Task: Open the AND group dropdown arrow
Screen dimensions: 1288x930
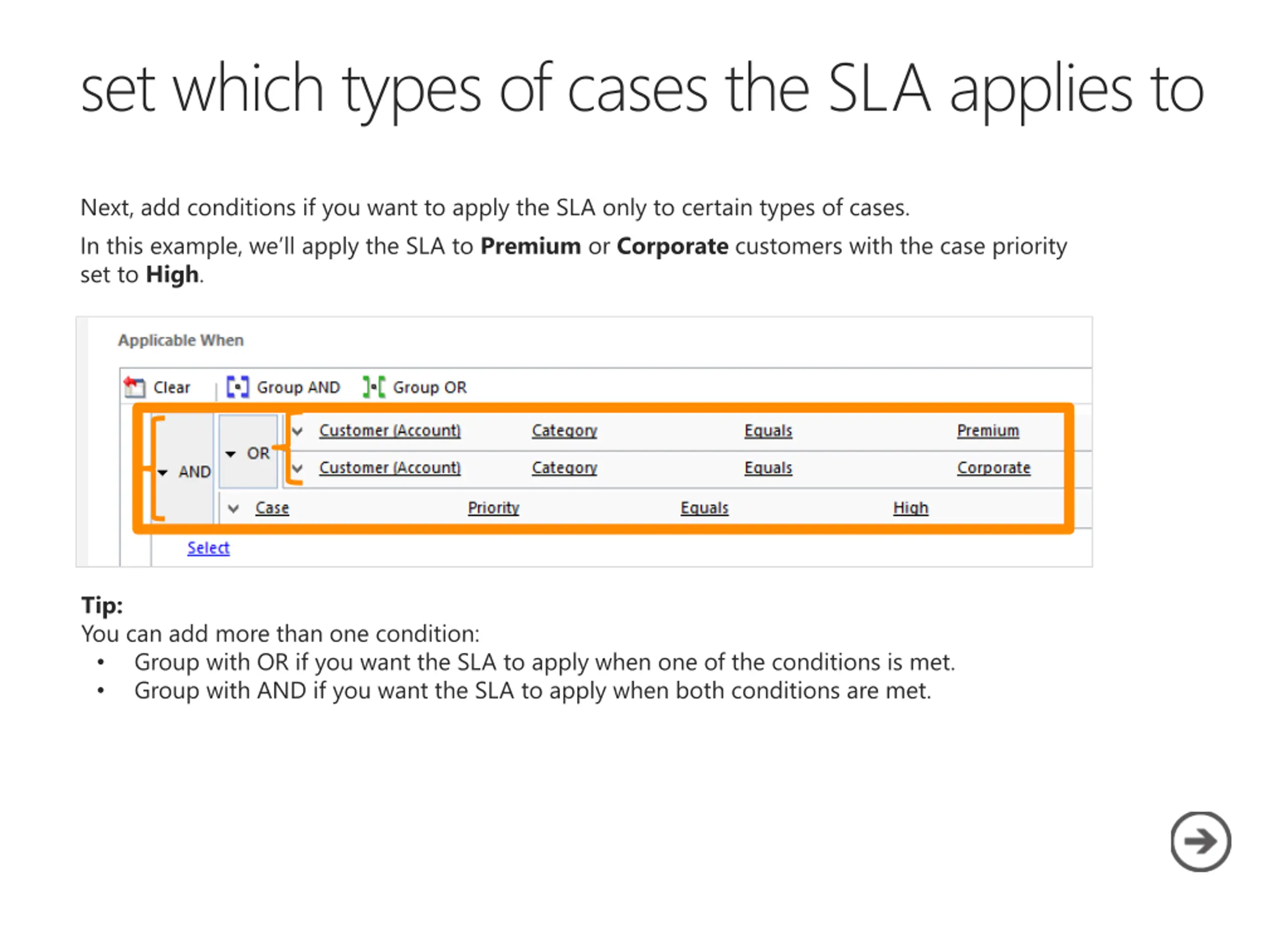Action: (163, 472)
